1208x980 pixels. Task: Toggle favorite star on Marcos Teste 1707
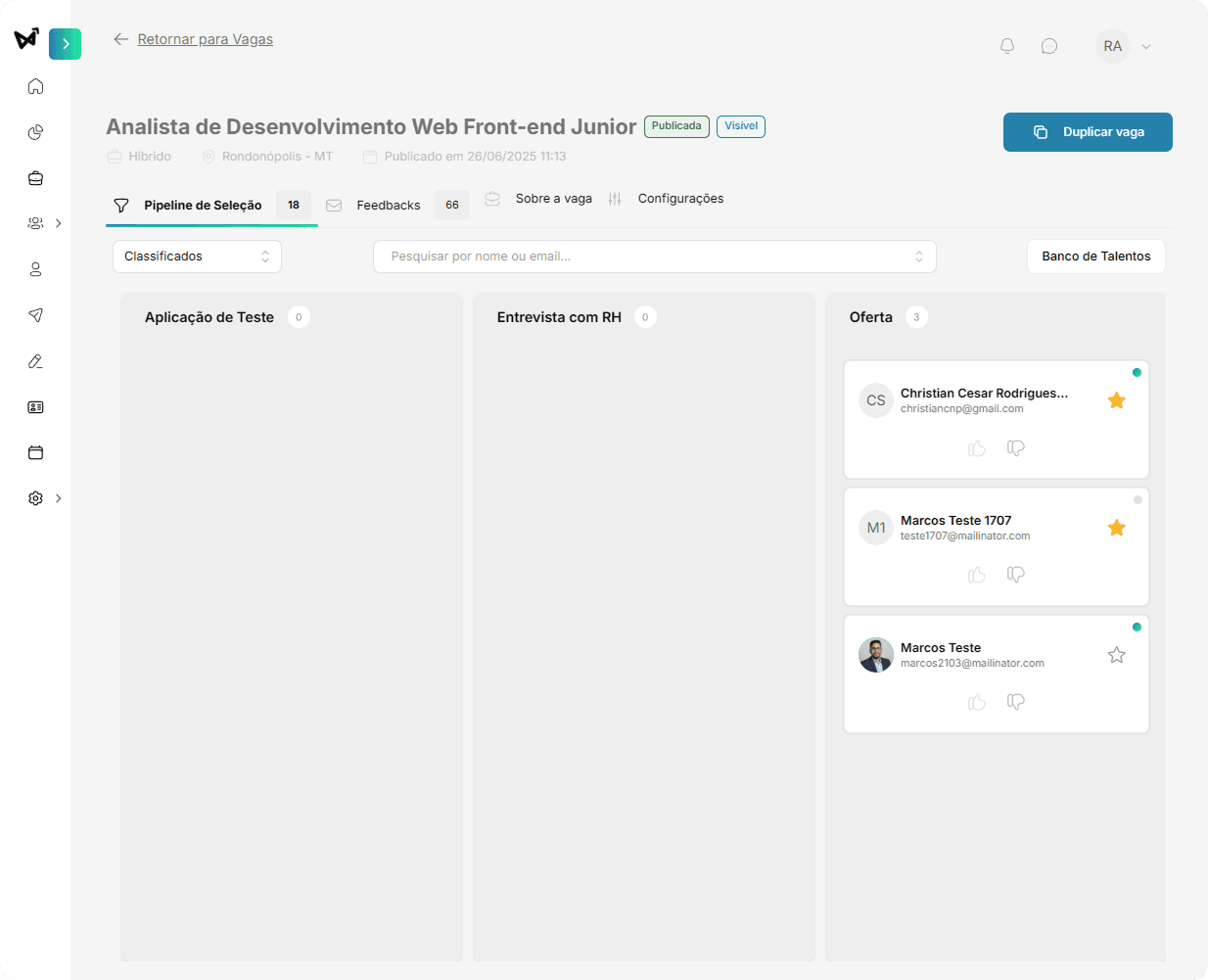[1116, 528]
